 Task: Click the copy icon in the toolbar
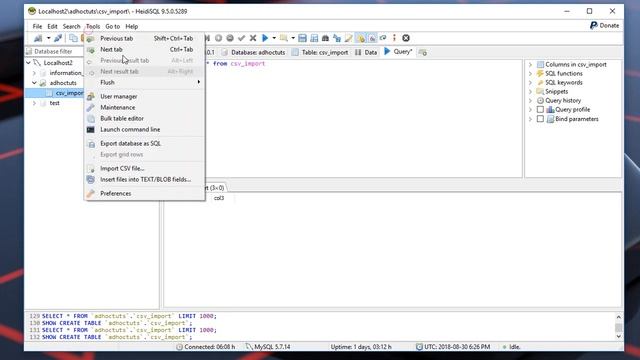(73, 38)
